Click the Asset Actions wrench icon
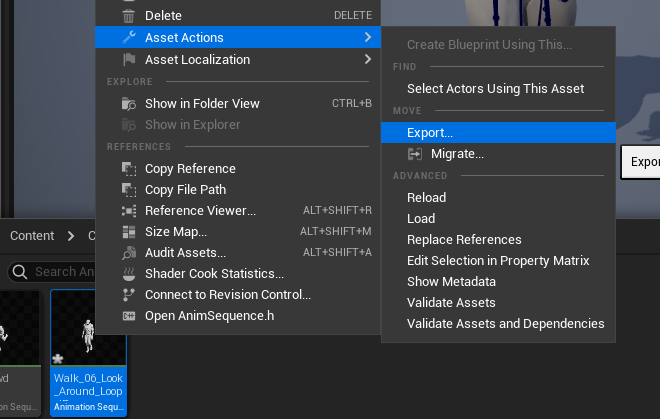Image resolution: width=660 pixels, height=419 pixels. coord(128,37)
